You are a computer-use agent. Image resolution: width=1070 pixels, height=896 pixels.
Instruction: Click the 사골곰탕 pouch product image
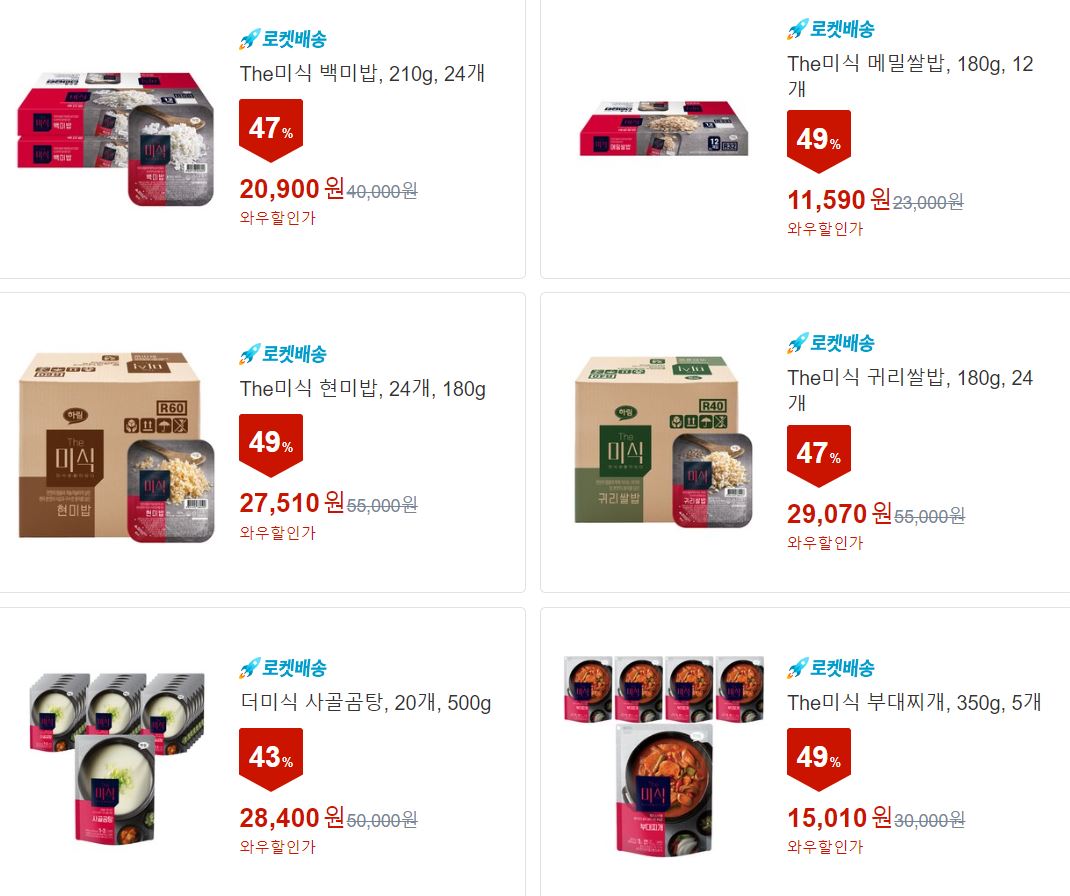tap(117, 757)
